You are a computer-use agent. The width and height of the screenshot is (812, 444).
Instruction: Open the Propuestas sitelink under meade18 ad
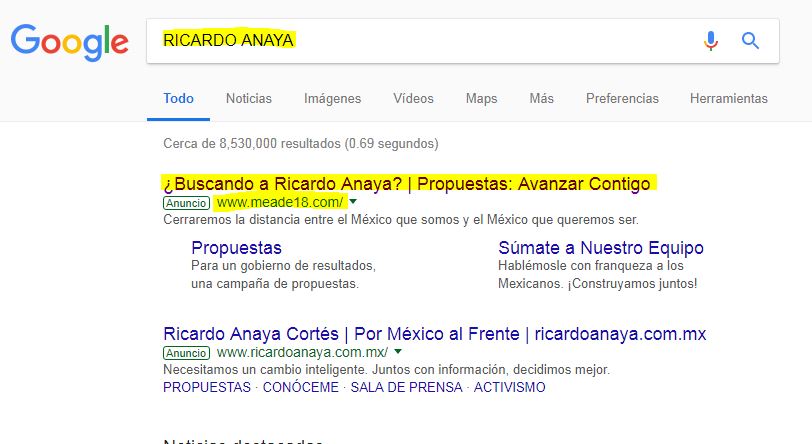pos(236,248)
